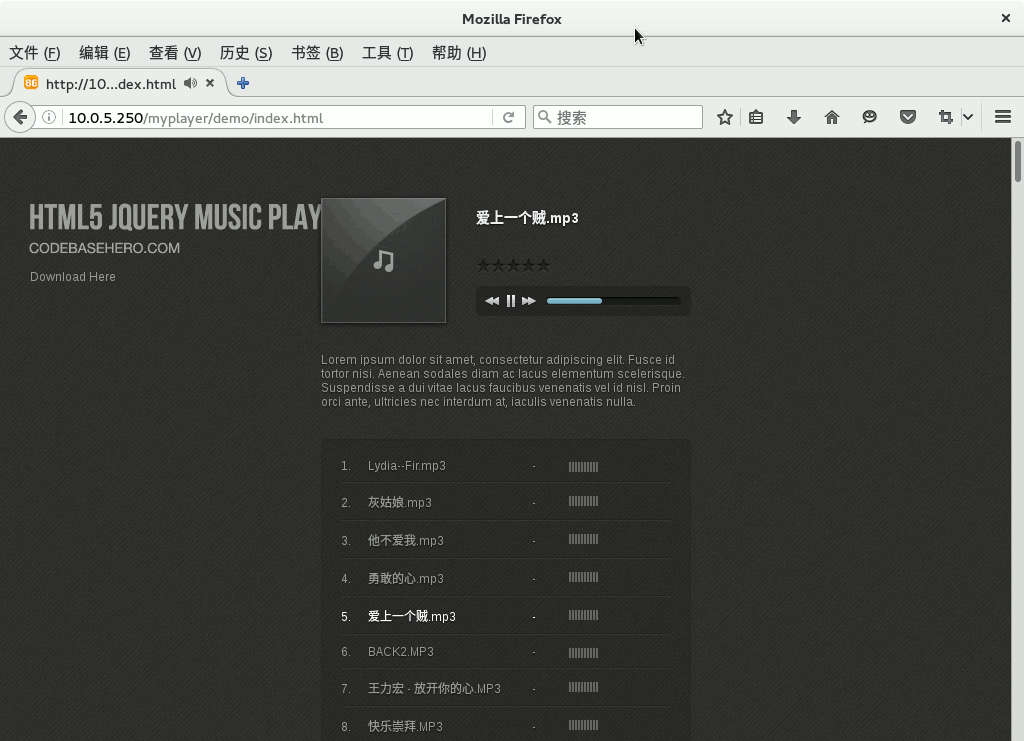Viewport: 1024px width, 741px height.
Task: Click the Download Here link
Action: click(x=72, y=277)
